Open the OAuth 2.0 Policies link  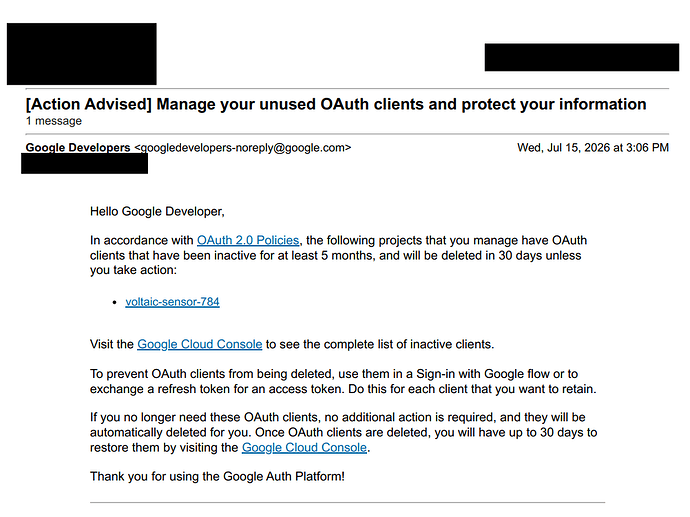coord(248,241)
